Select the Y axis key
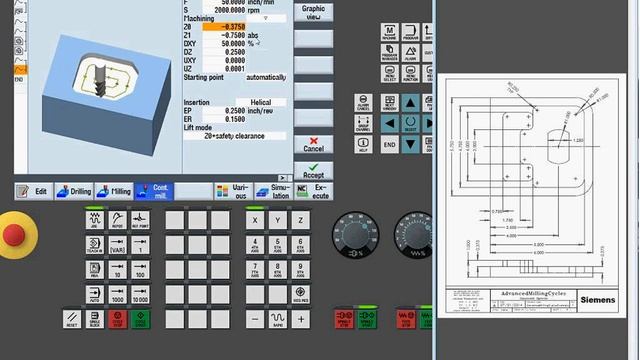This screenshot has height=360, width=640. pos(278,220)
